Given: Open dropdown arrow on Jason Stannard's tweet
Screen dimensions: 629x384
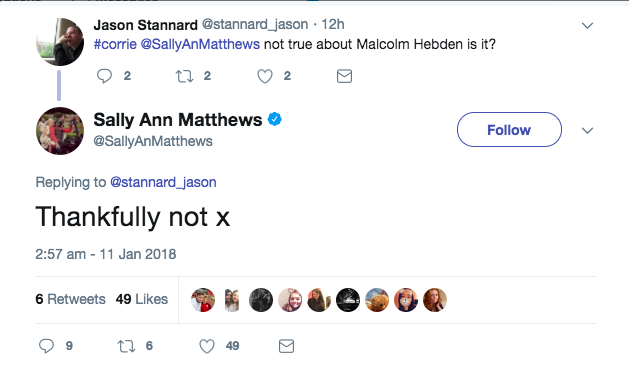Looking at the screenshot, I should pos(587,26).
